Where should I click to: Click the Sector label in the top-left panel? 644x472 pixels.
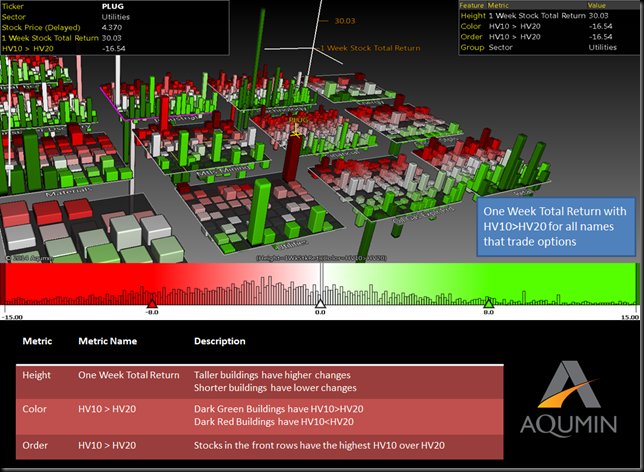[x=14, y=17]
